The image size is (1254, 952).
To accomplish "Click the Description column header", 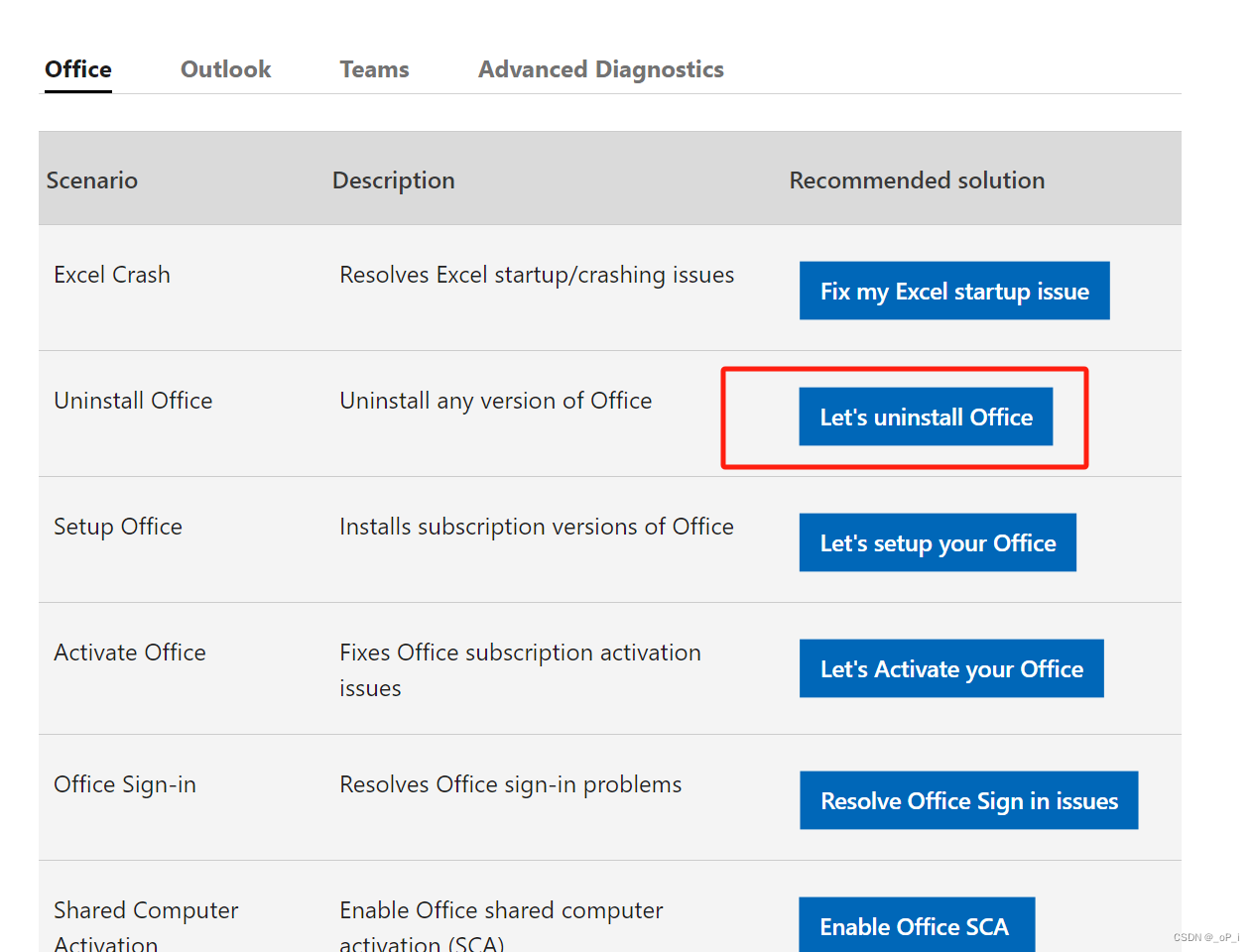I will [x=394, y=180].
